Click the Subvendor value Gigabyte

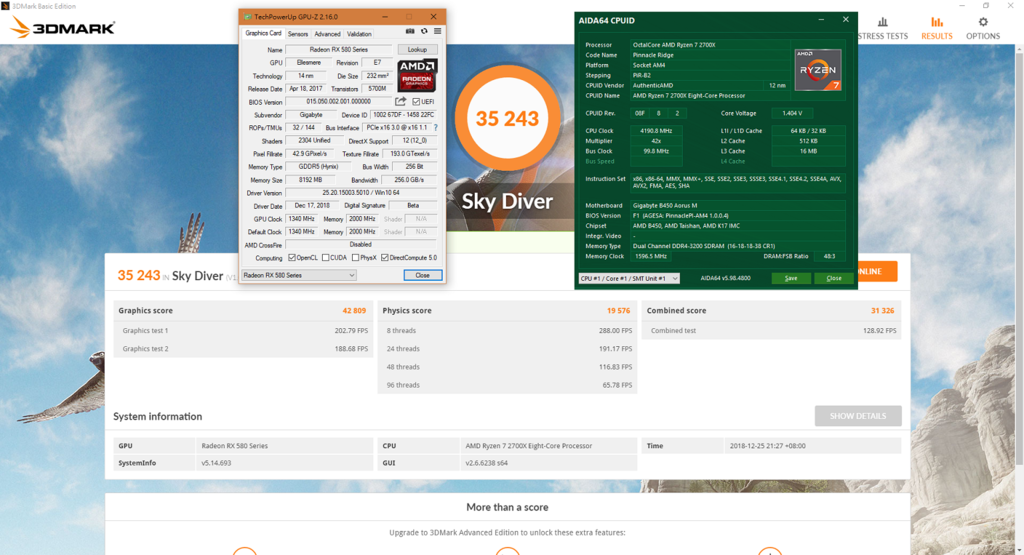click(x=311, y=115)
